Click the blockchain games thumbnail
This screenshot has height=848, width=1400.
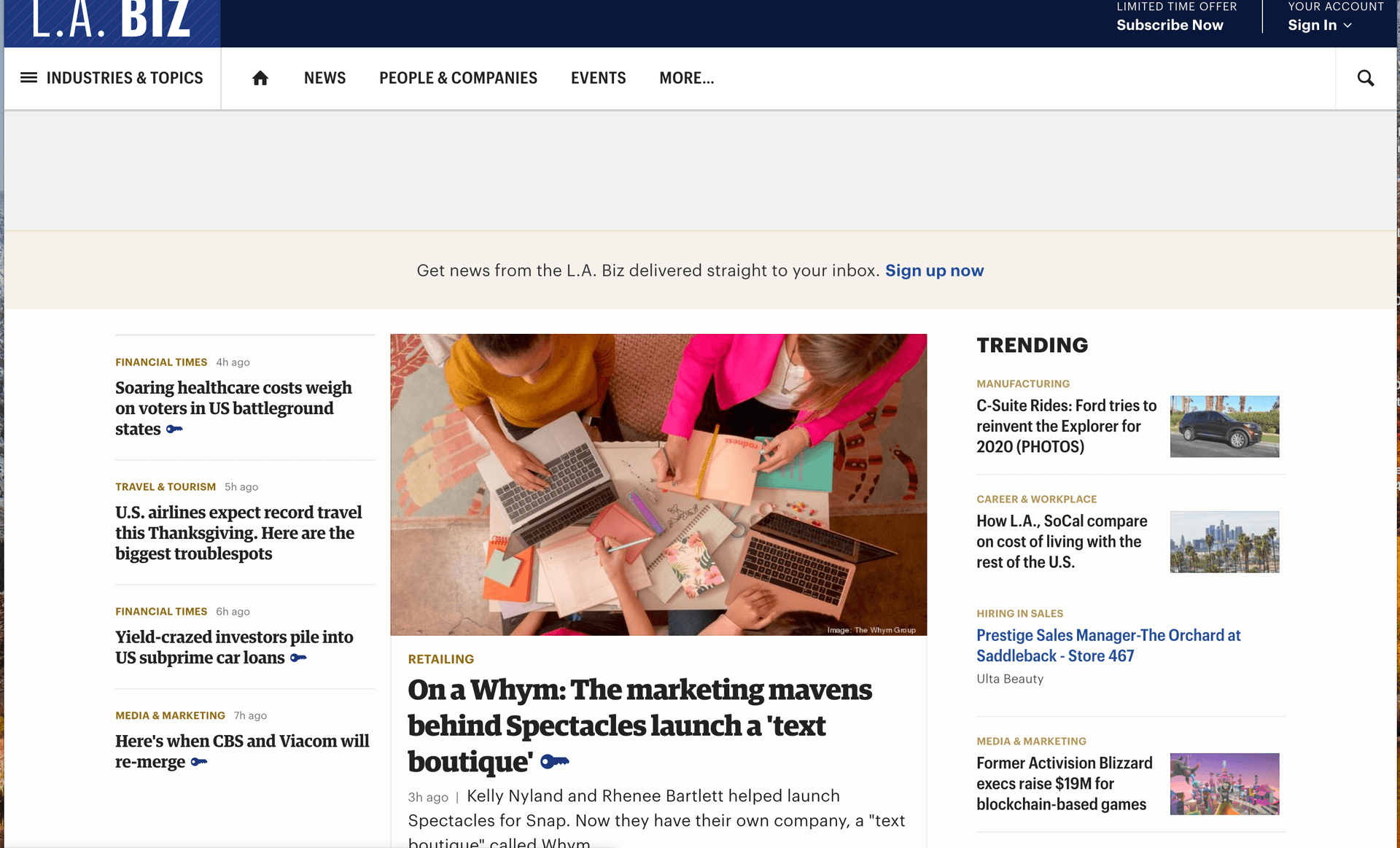coord(1224,784)
